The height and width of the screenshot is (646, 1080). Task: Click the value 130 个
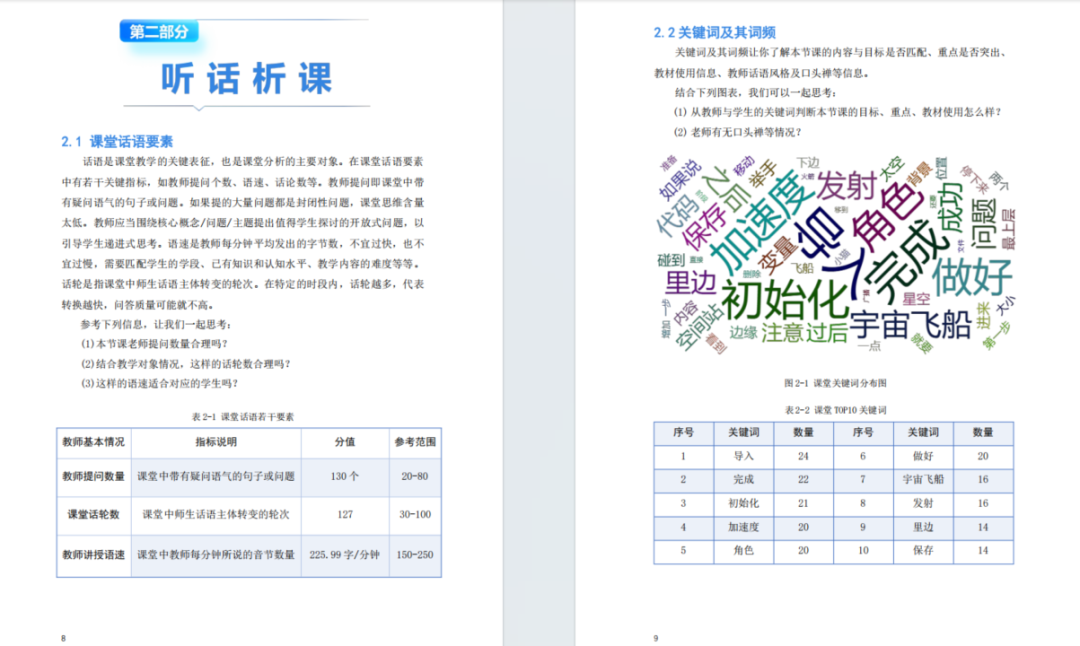click(344, 476)
